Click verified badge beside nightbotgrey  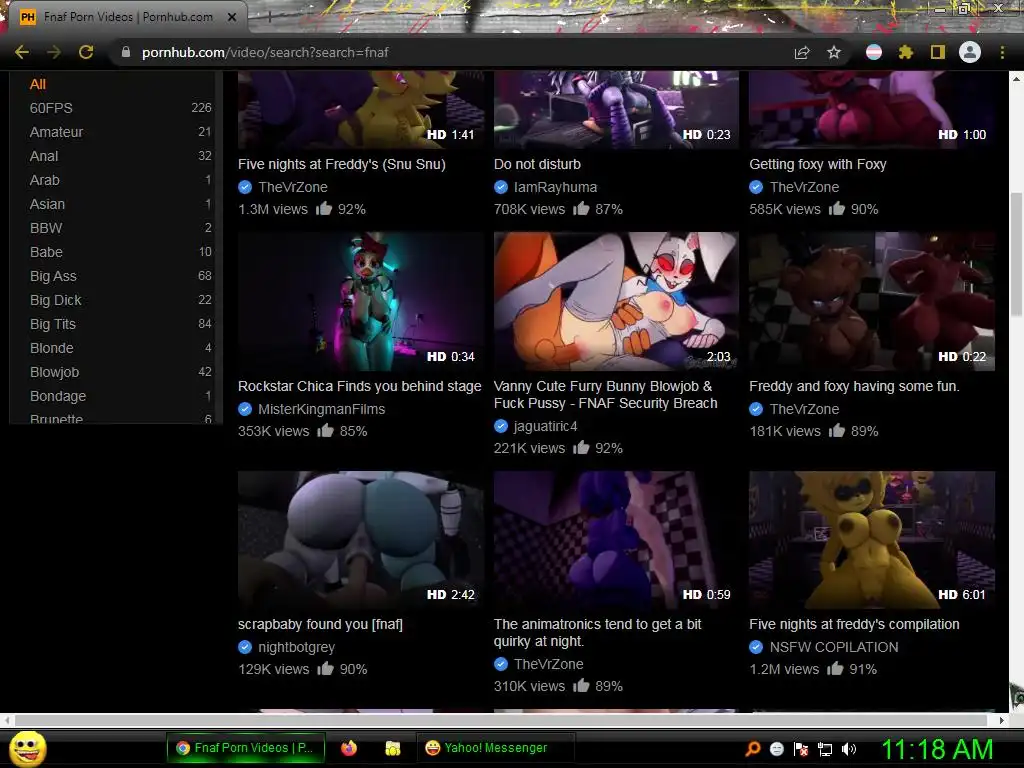pyautogui.click(x=245, y=647)
